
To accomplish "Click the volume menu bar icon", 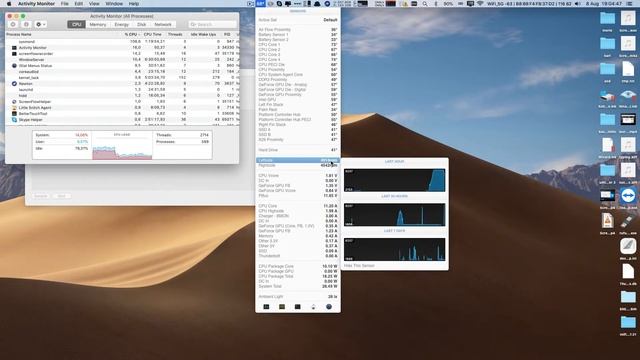I will 578,4.
